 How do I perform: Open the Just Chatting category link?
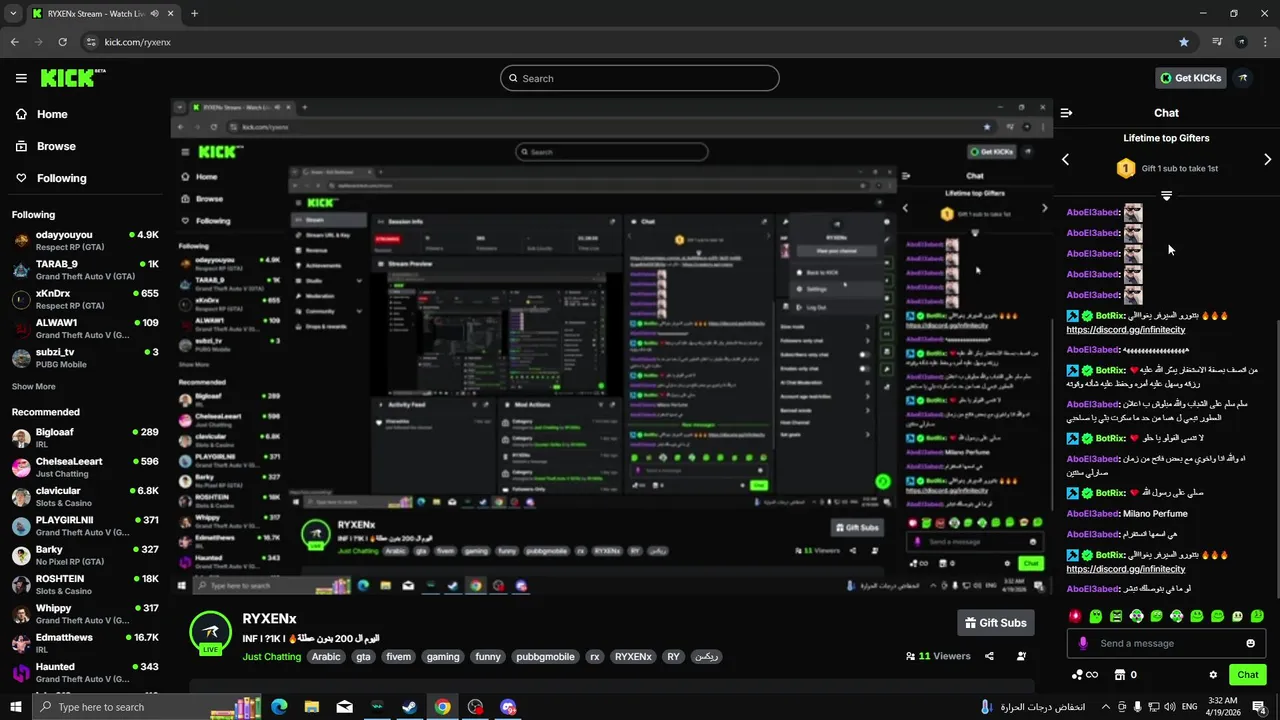coord(271,657)
